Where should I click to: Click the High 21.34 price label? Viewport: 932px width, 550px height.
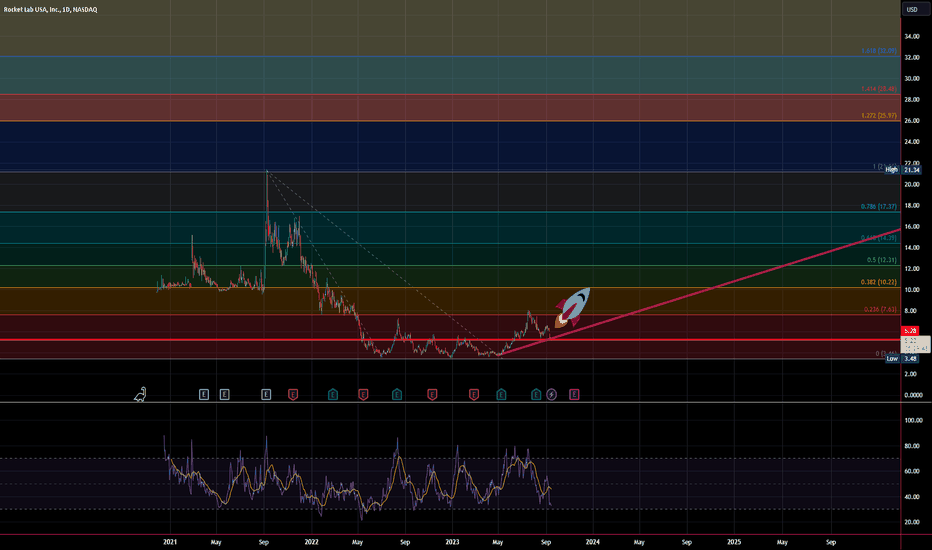[x=902, y=170]
